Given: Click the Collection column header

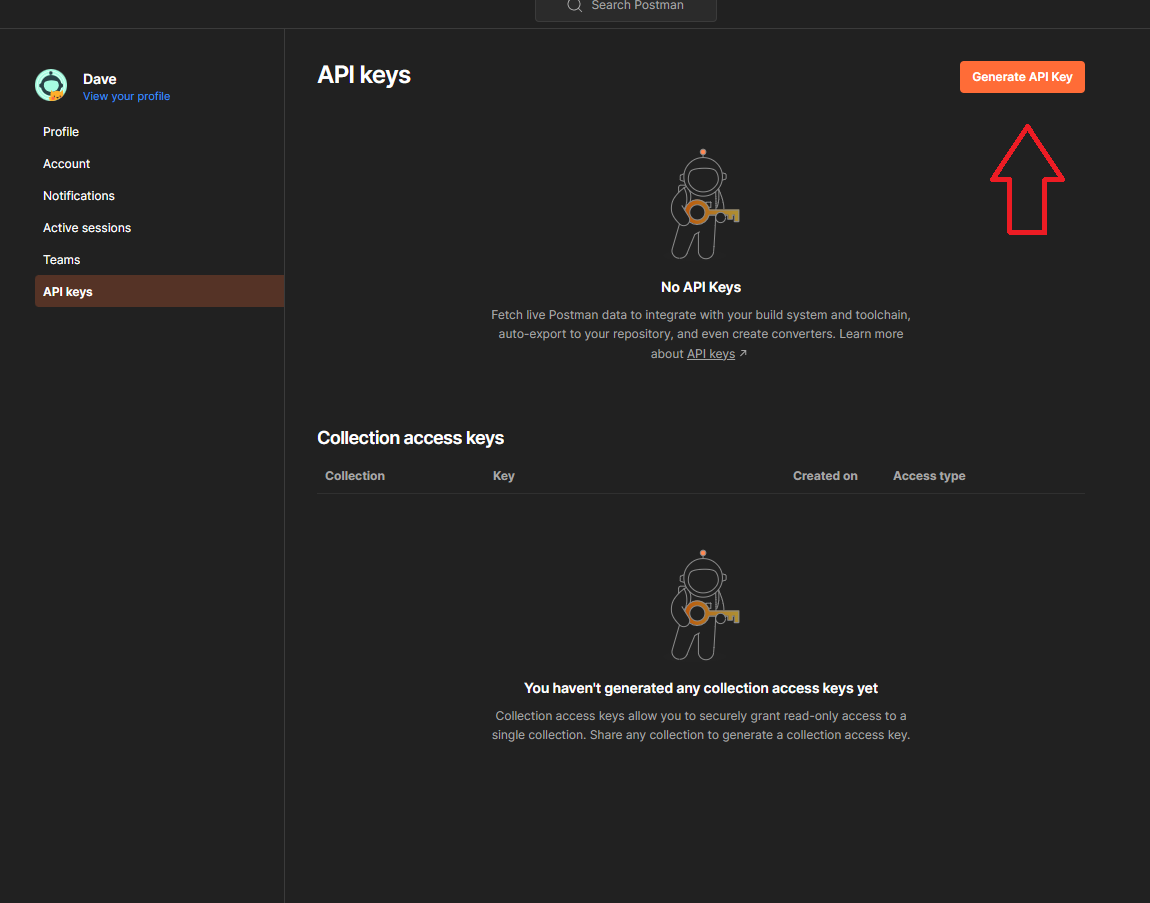Looking at the screenshot, I should click(355, 476).
